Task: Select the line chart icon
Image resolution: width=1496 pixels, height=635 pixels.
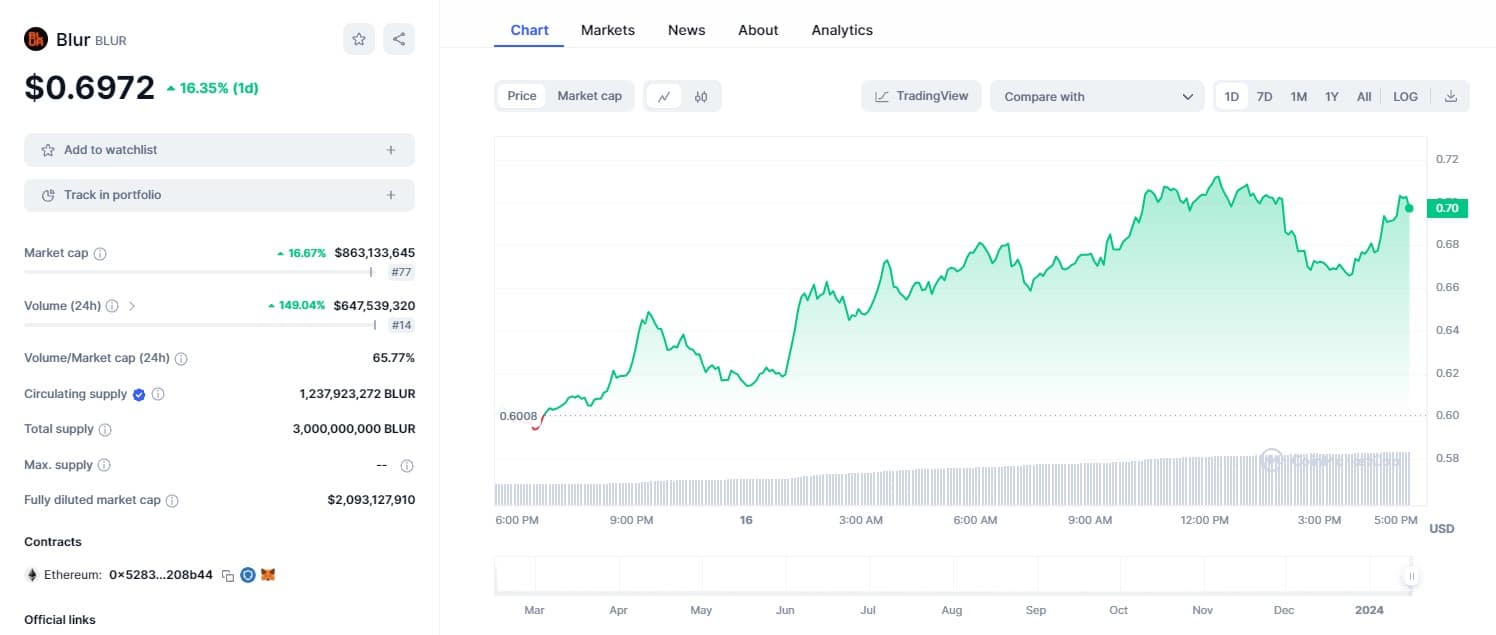Action: point(664,96)
